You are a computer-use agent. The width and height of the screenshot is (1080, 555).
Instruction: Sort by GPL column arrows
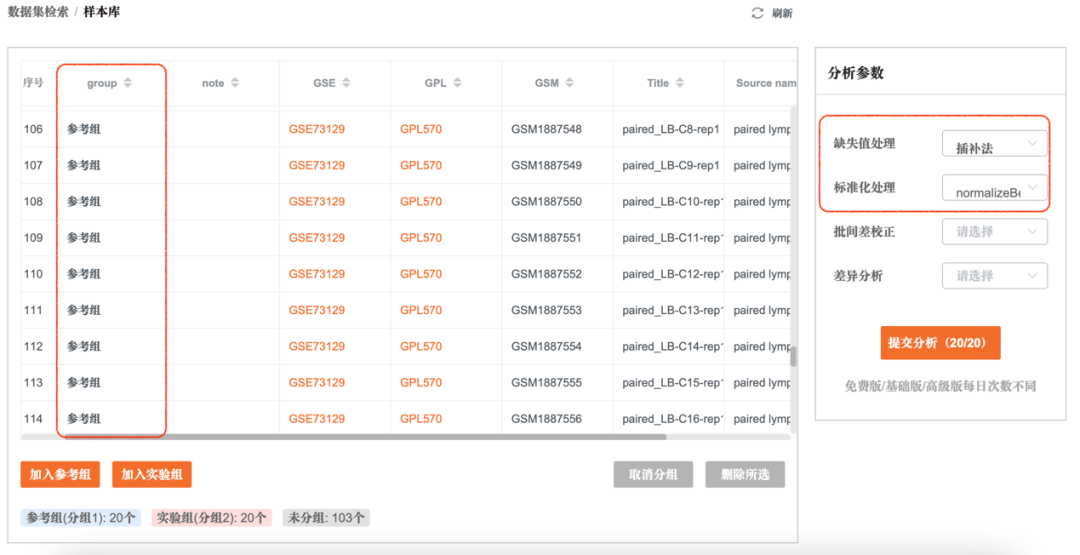click(x=457, y=83)
